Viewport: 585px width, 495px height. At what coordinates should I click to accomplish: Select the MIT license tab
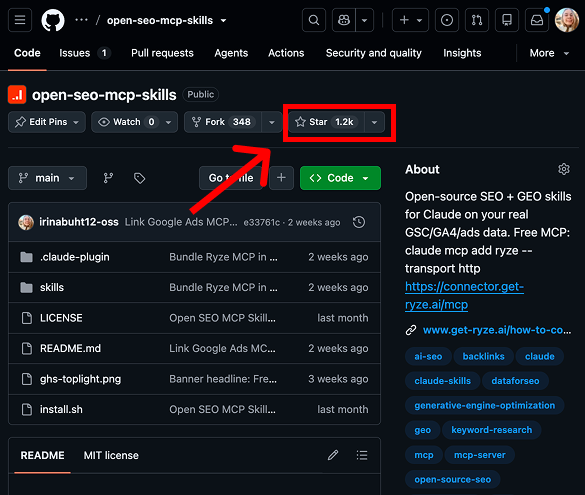(111, 455)
